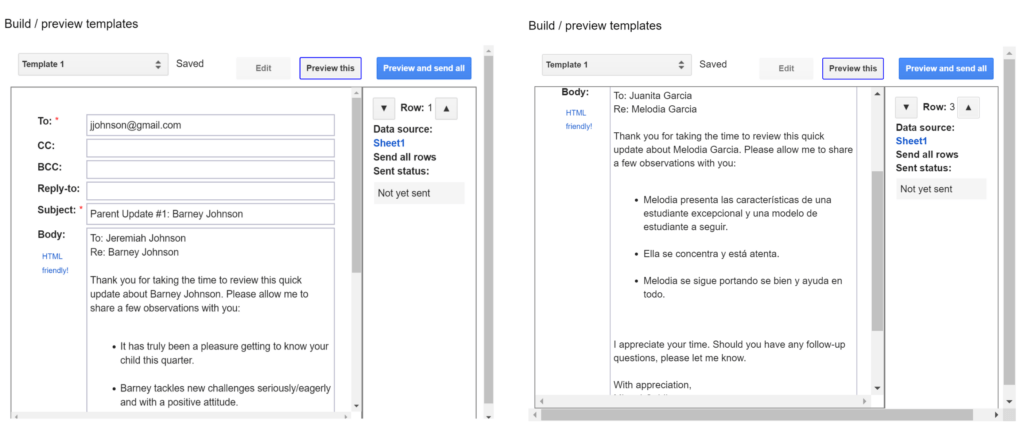The width and height of the screenshot is (1024, 433).
Task: Click Edit button in right panel
Action: (x=786, y=68)
